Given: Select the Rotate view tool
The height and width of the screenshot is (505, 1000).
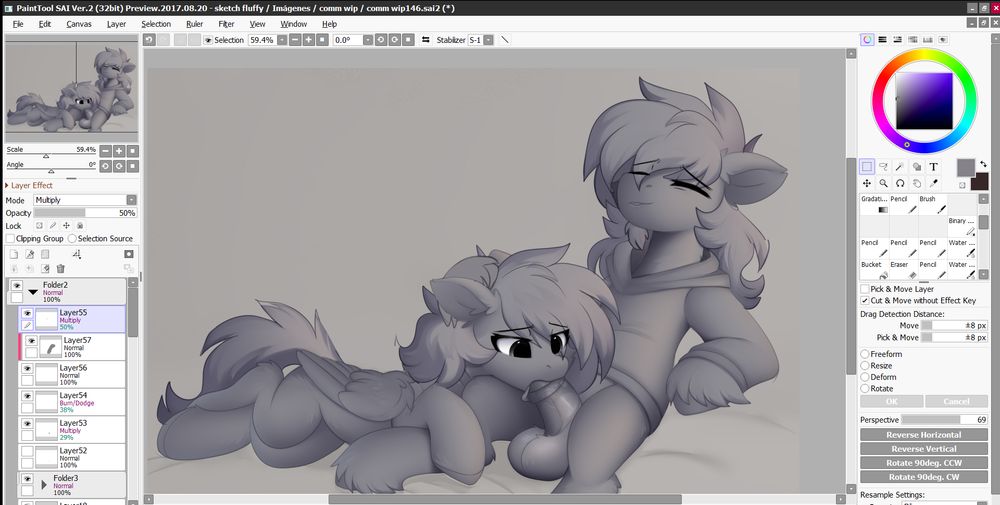Looking at the screenshot, I should (900, 183).
